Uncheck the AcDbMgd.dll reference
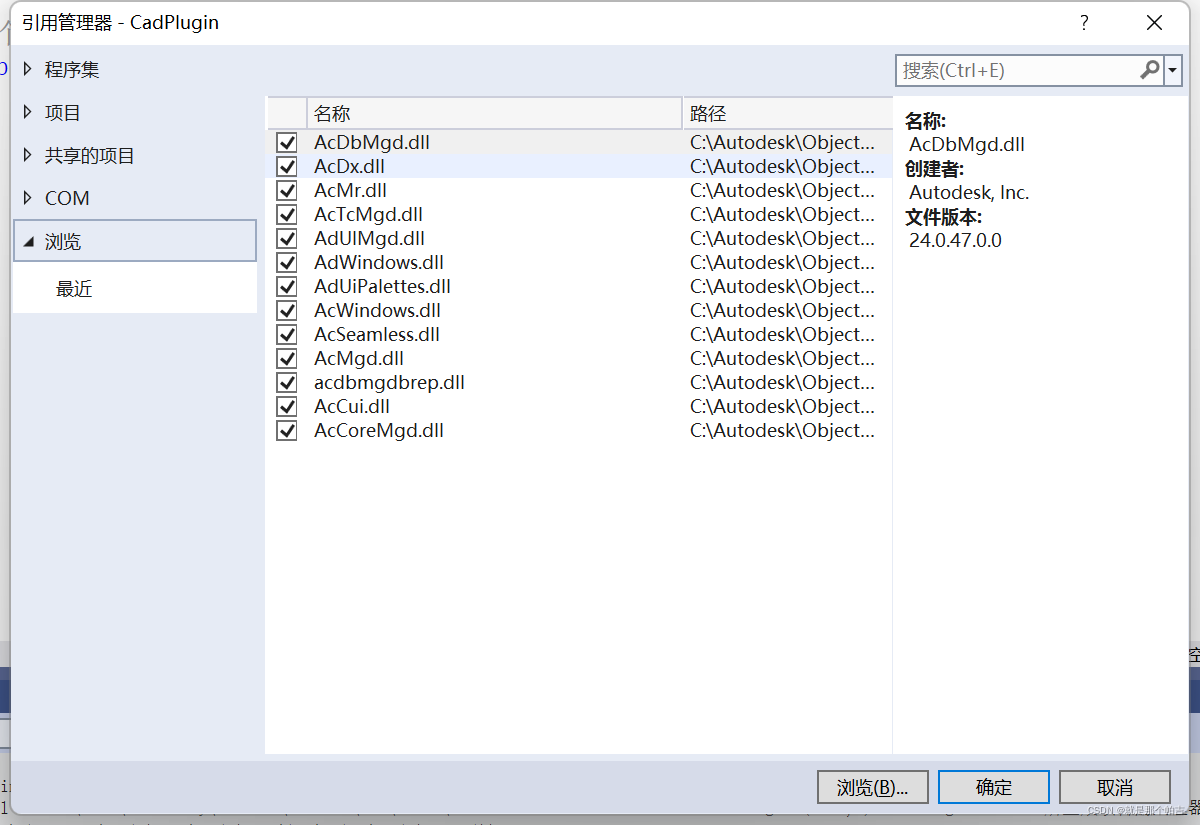The width and height of the screenshot is (1200, 825). pos(287,142)
